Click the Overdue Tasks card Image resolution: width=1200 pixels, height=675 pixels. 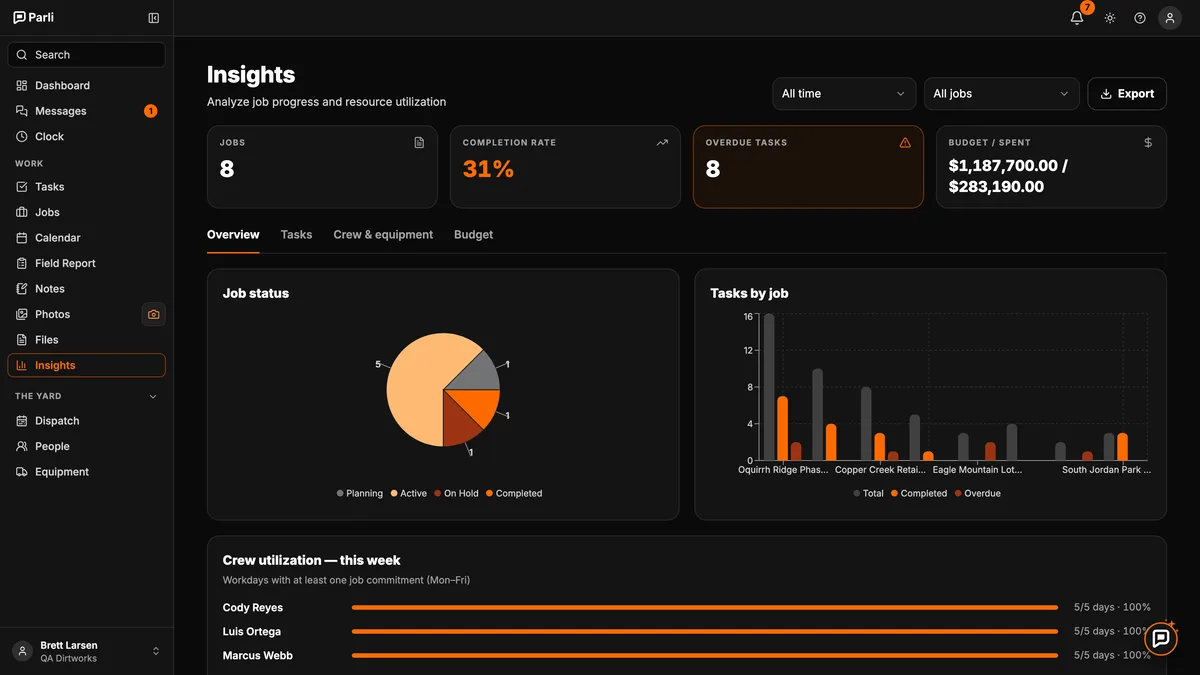tap(808, 167)
